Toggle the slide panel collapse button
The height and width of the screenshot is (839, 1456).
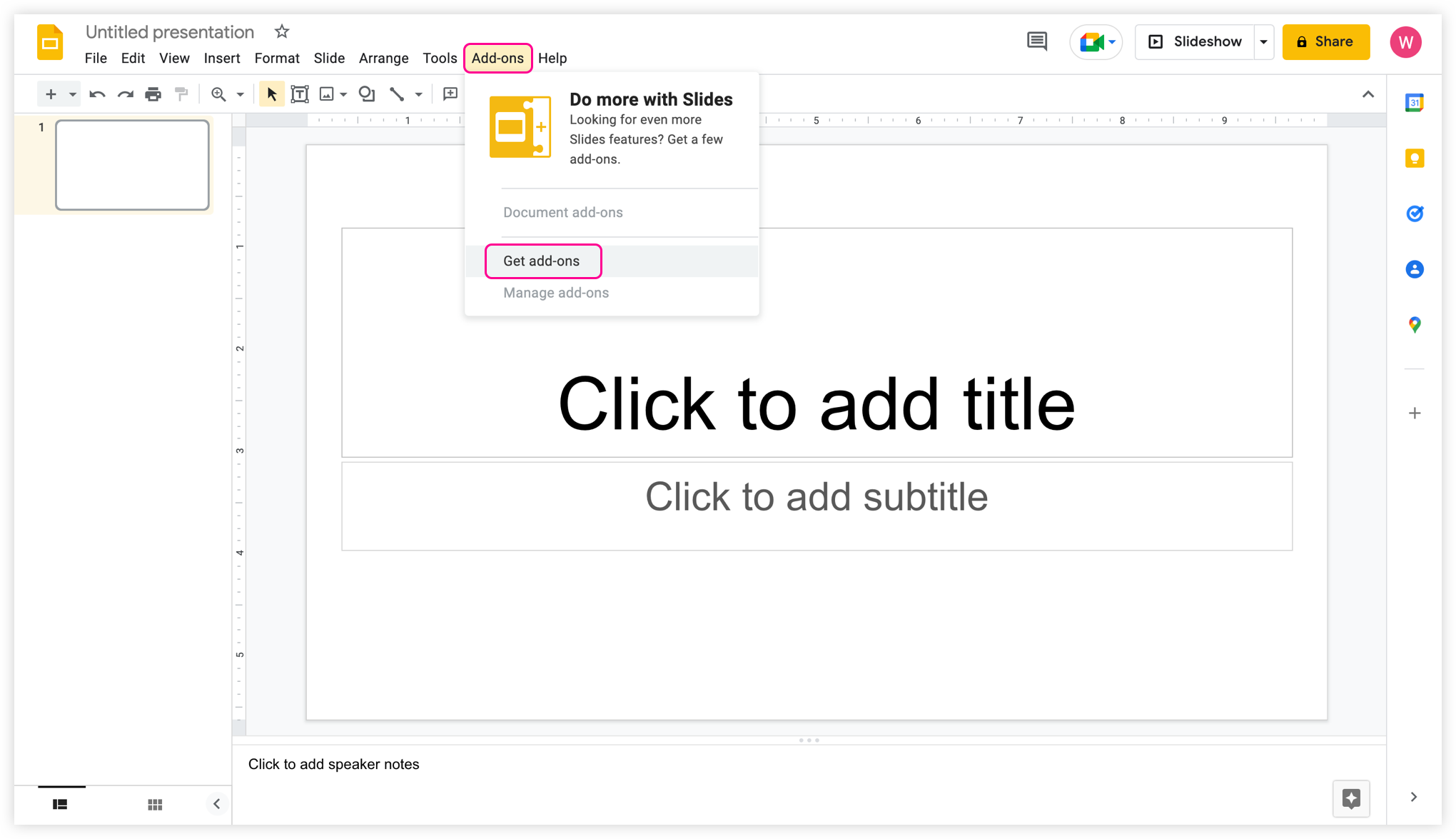coord(216,803)
